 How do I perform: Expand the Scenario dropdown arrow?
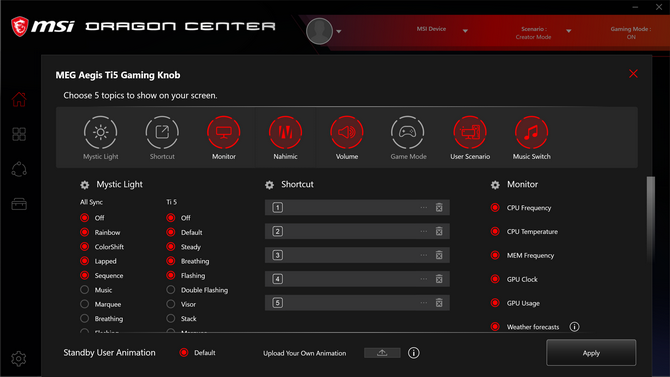click(x=569, y=31)
